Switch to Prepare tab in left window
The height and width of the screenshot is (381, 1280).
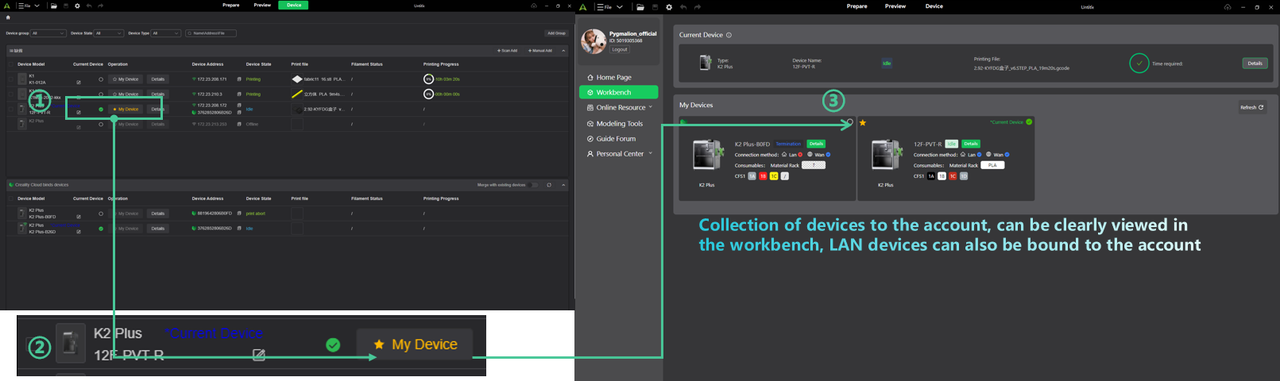(231, 5)
